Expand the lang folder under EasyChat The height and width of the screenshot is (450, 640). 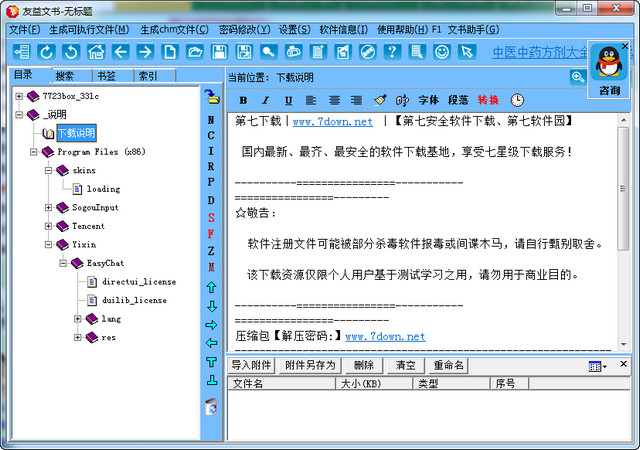coord(77,319)
